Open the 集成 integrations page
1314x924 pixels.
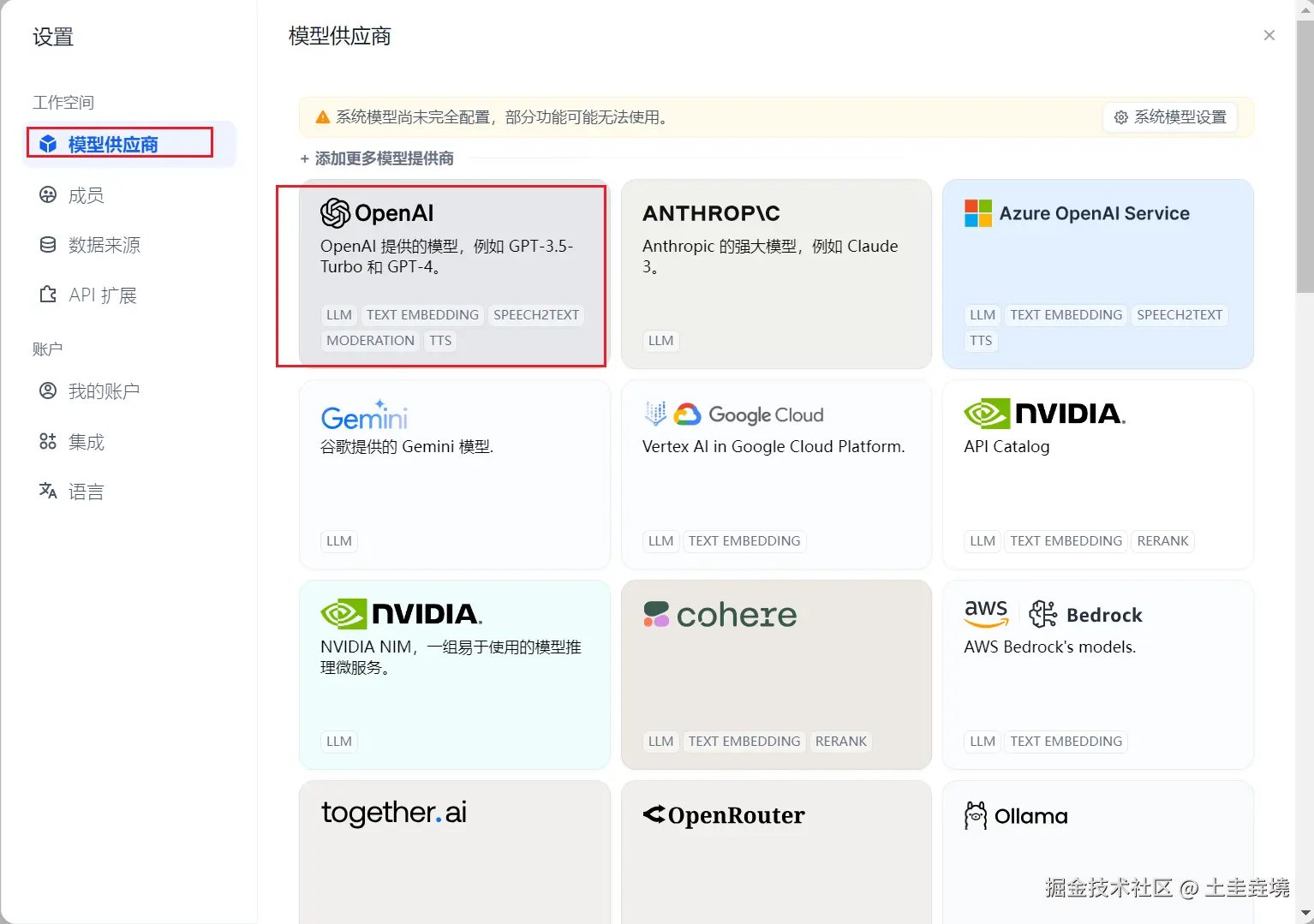86,442
